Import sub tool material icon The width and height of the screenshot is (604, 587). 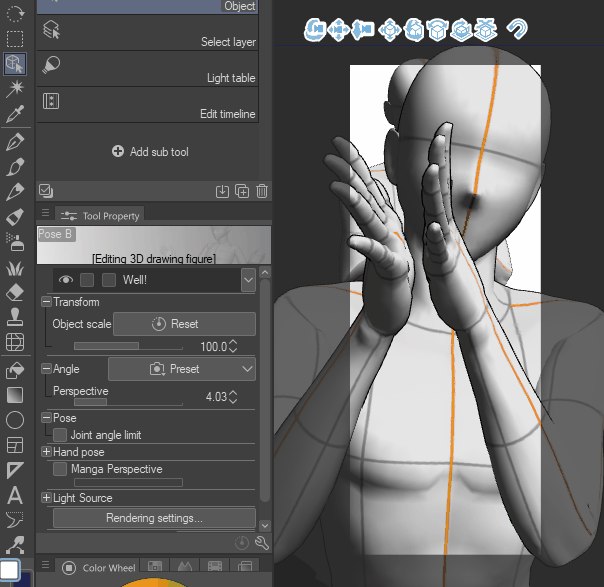coord(222,191)
